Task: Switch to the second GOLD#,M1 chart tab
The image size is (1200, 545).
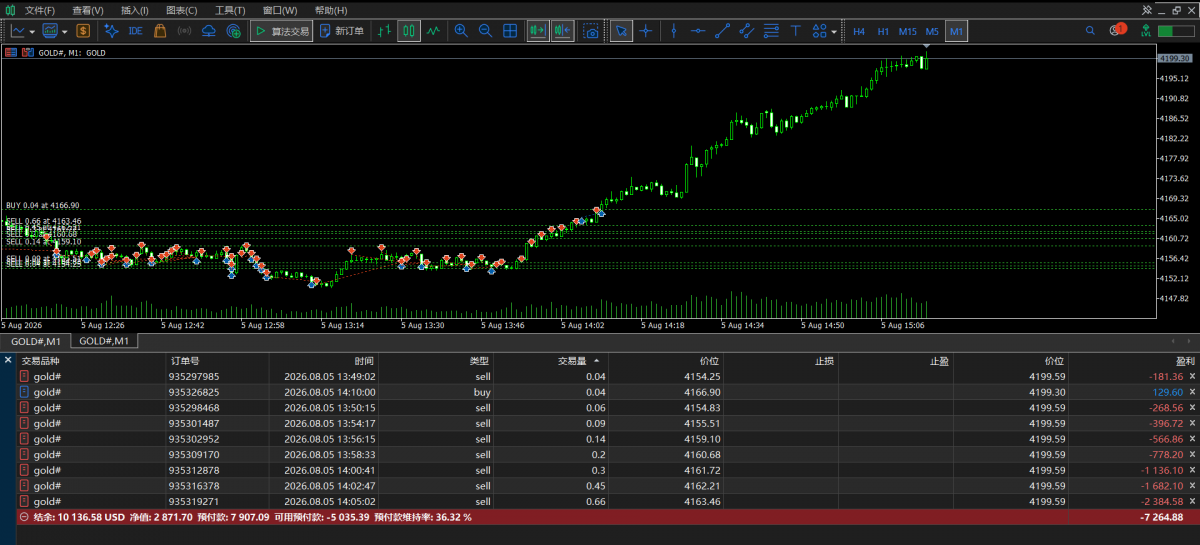Action: pyautogui.click(x=104, y=341)
